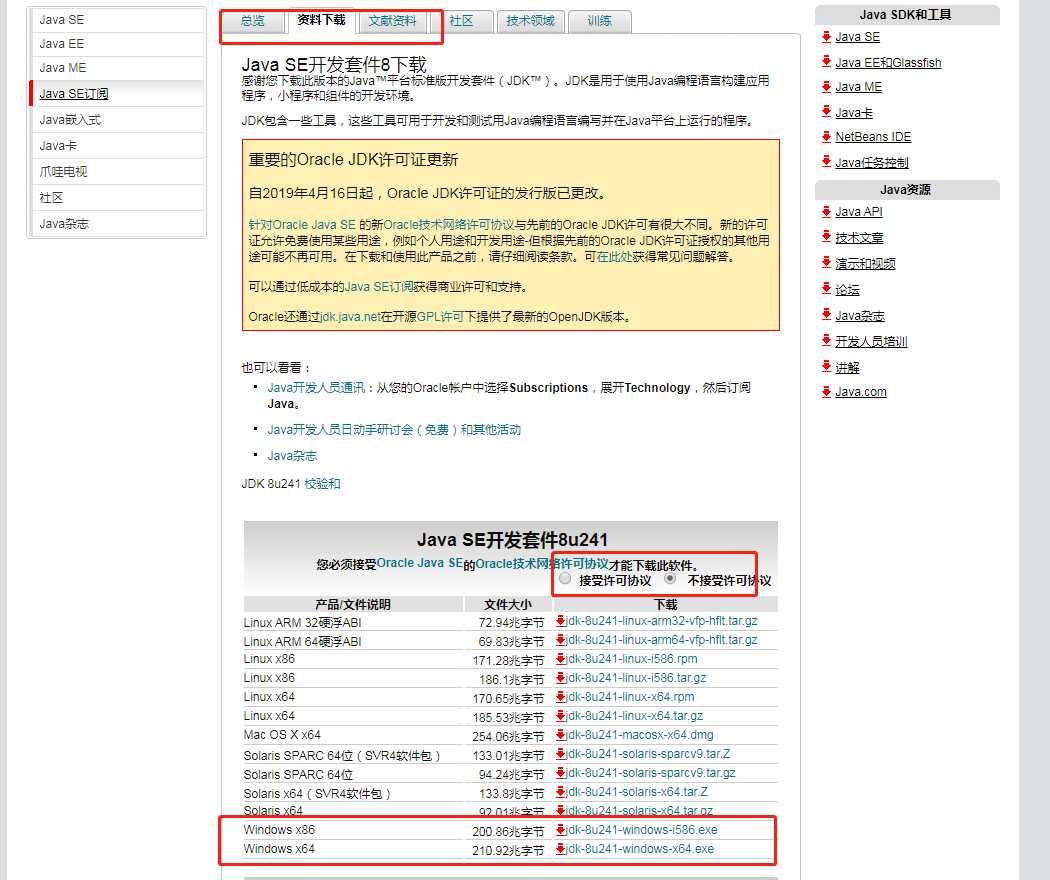Open the 文献资料 tab
This screenshot has width=1050, height=880.
coord(392,21)
